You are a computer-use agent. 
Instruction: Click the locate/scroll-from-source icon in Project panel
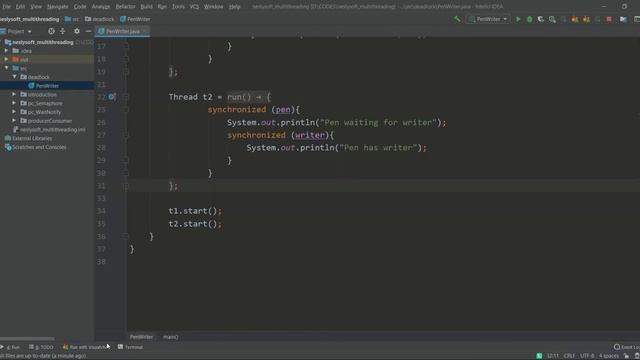[51, 31]
